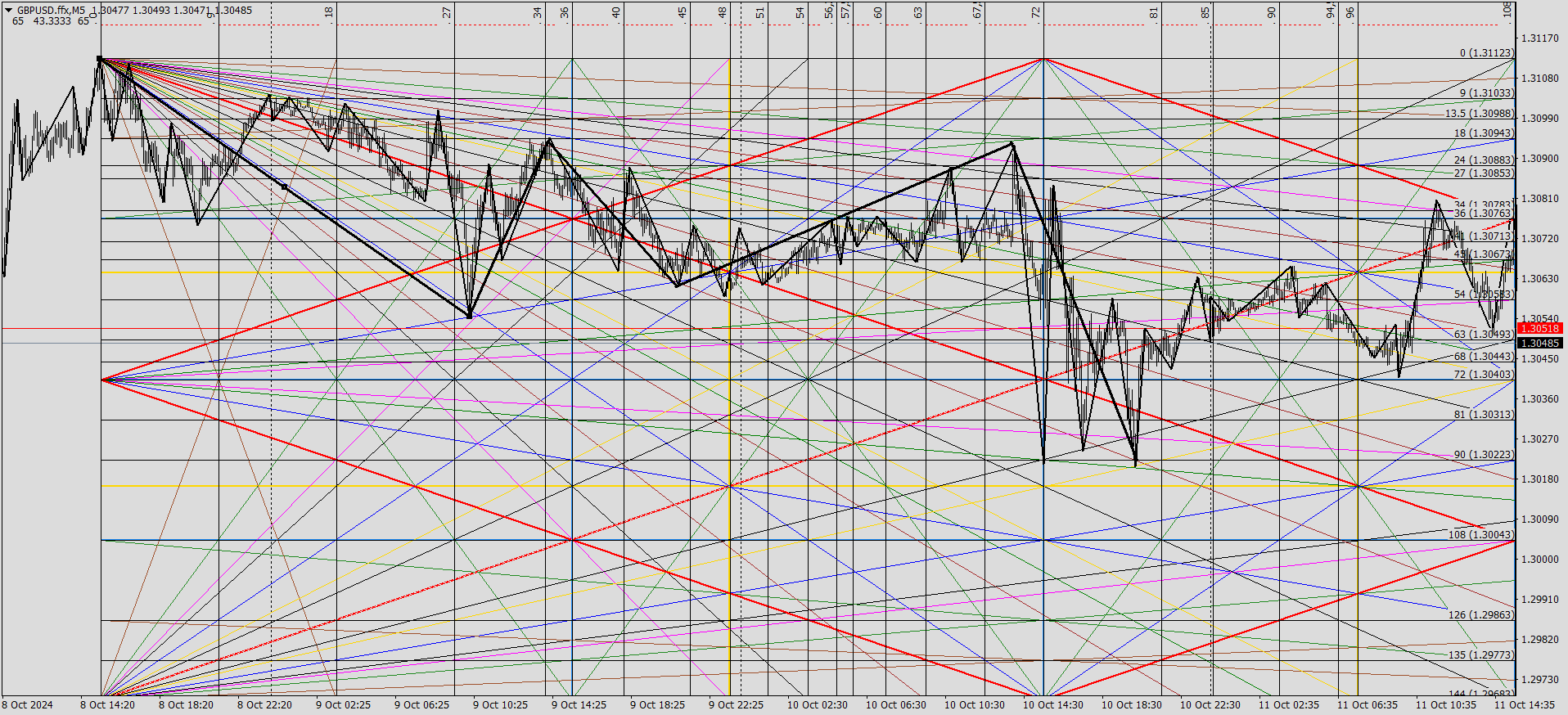This screenshot has width=1568, height=715.
Task: Click 1.31170 on the price scale
Action: click(1539, 38)
